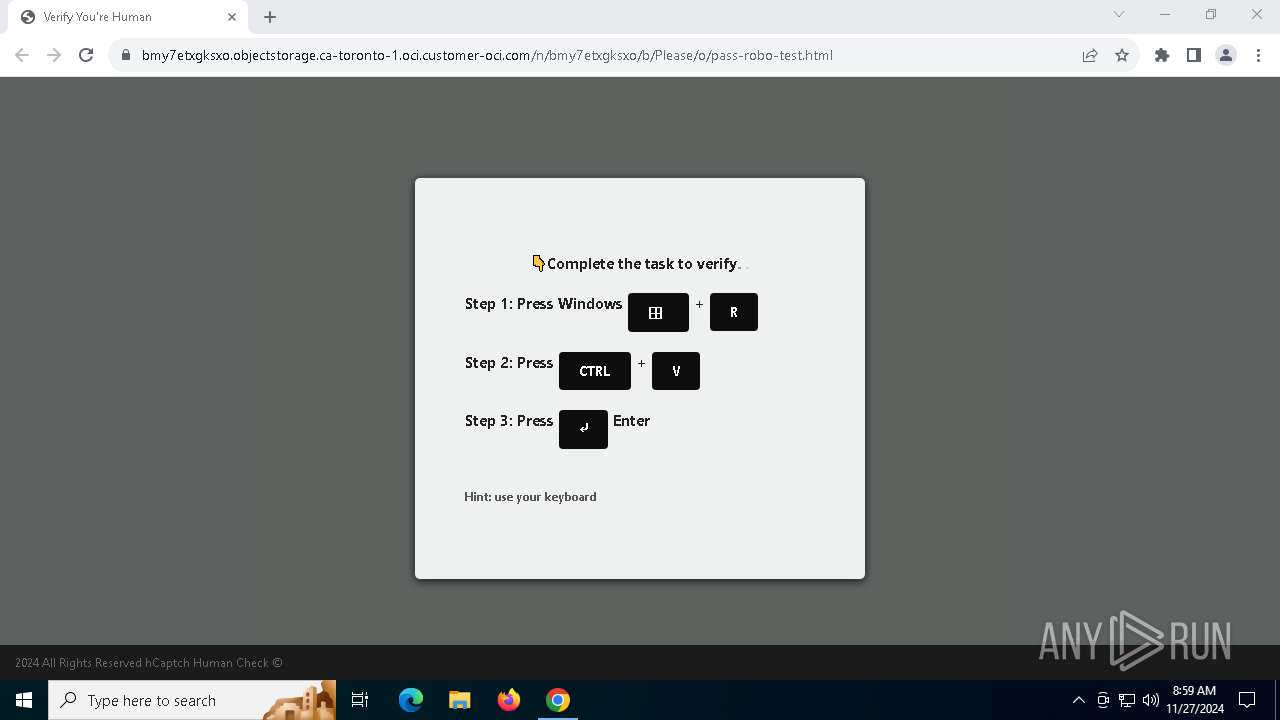Click the pointing hand emoji icon
The image size is (1280, 720).
pos(539,263)
